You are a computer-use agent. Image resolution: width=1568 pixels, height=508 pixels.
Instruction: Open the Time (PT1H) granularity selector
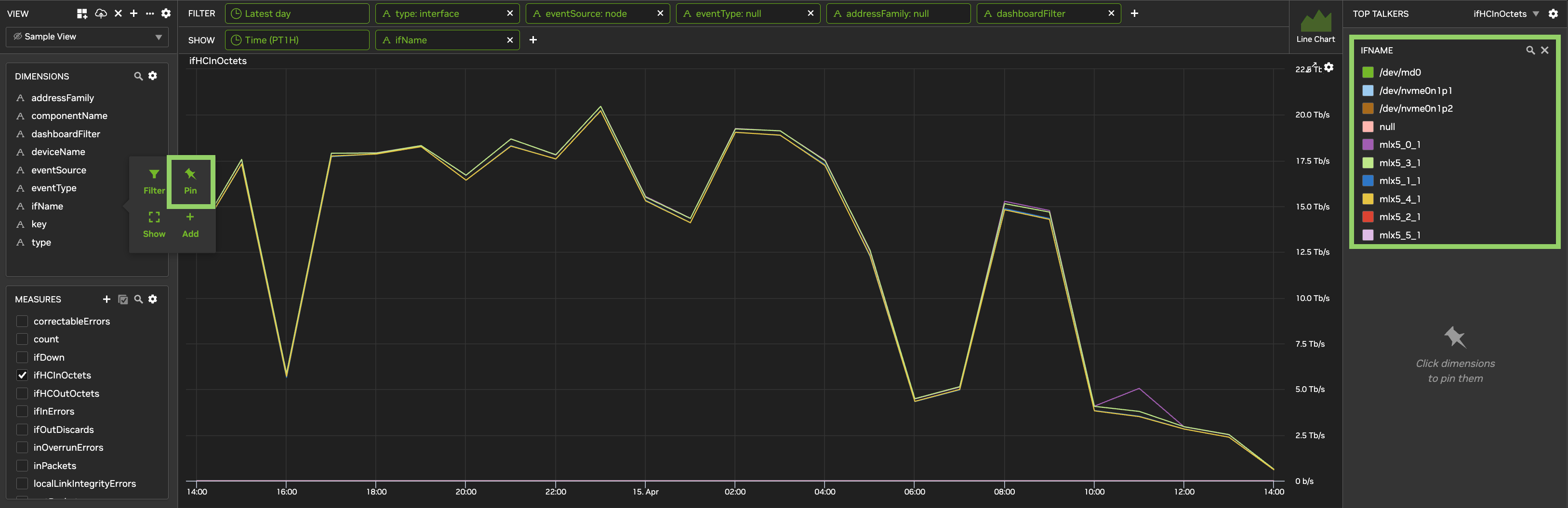(x=297, y=40)
